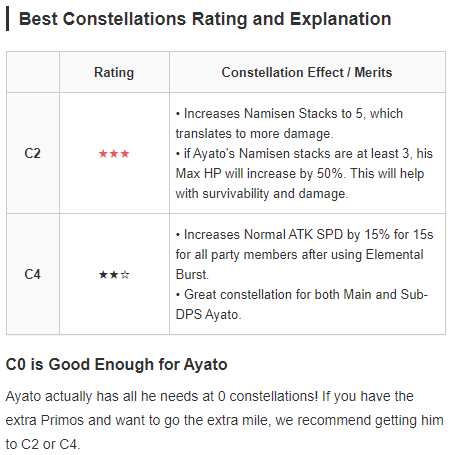Viewport: 450px width, 455px height.
Task: Click the Increases Namisen Stacks to 5 text
Action: (x=269, y=114)
